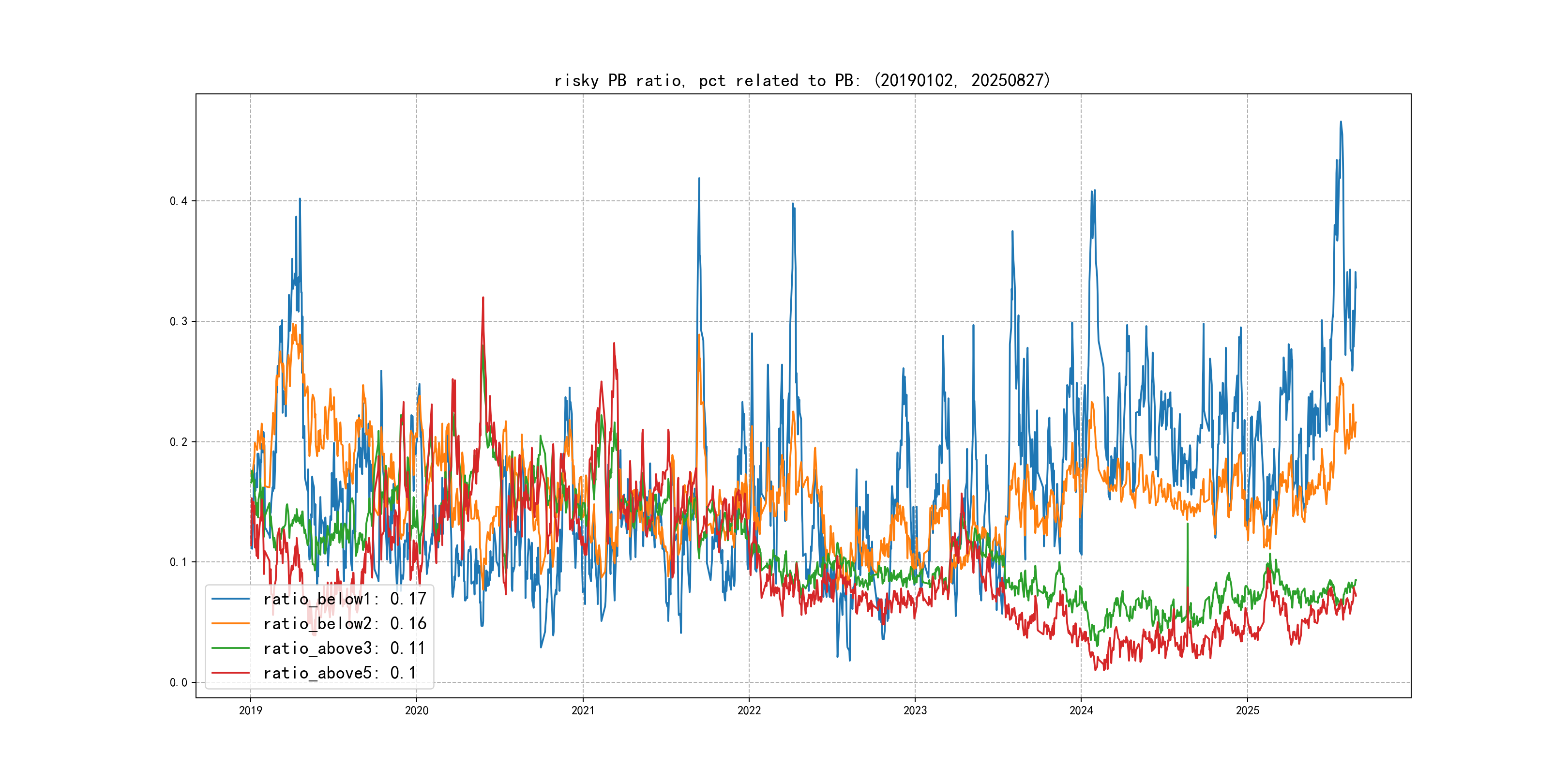Viewport: 1568px width, 784px height.
Task: Click the chart title text
Action: [x=802, y=80]
